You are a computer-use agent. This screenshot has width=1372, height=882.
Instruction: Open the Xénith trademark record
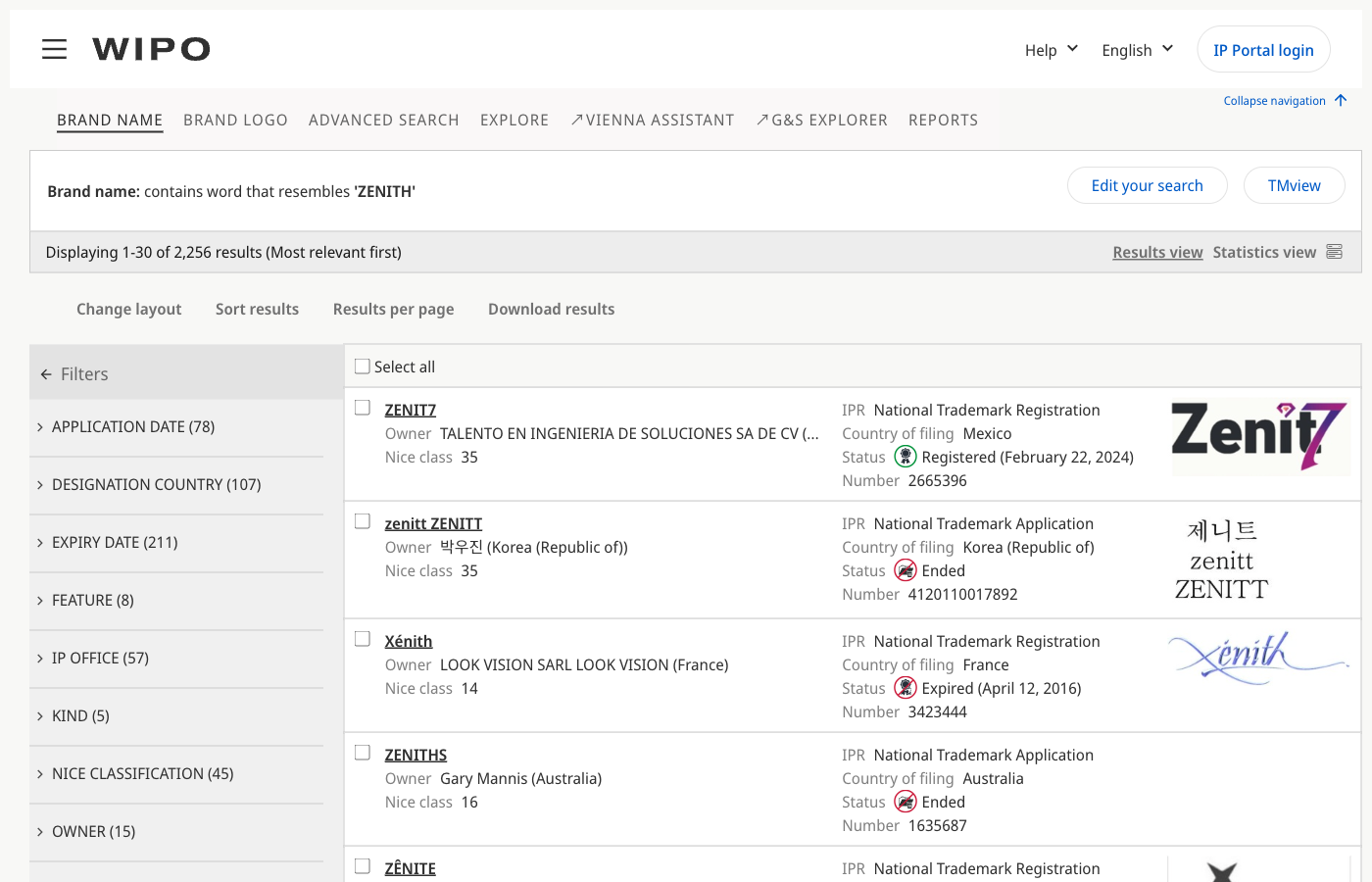tap(408, 641)
